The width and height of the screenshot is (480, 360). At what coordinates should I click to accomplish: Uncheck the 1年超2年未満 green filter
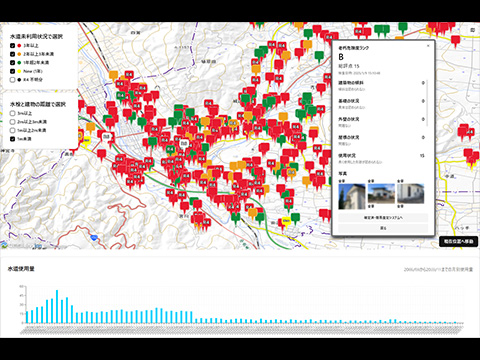[12, 63]
